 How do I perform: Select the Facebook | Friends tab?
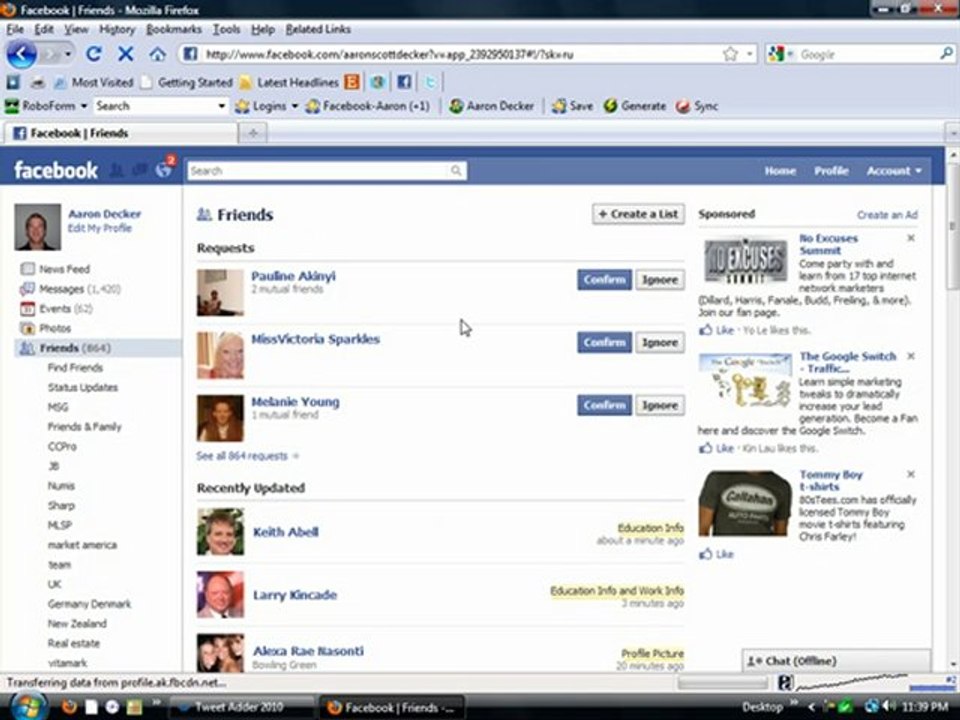tap(121, 133)
